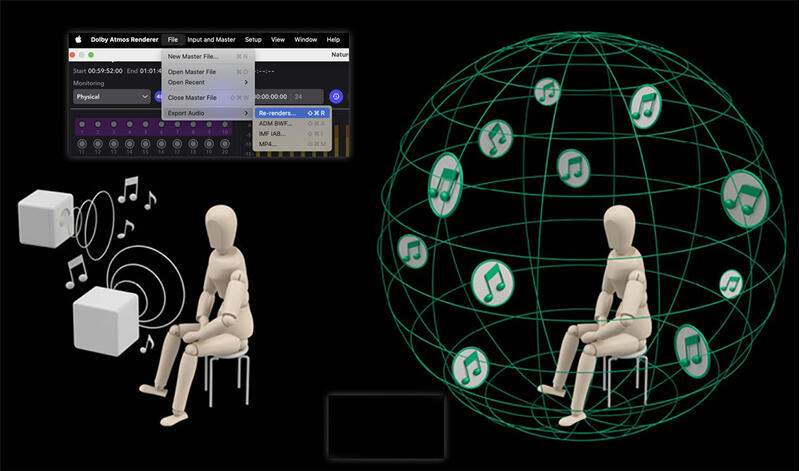Click the green window zoom button

click(91, 56)
